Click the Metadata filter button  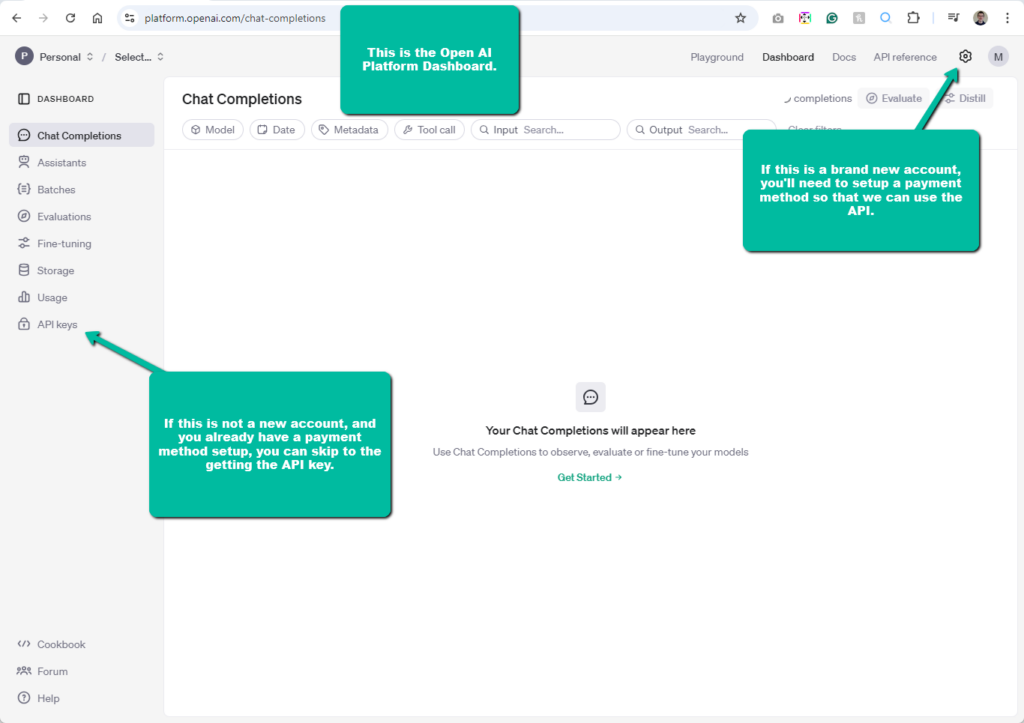(x=349, y=130)
